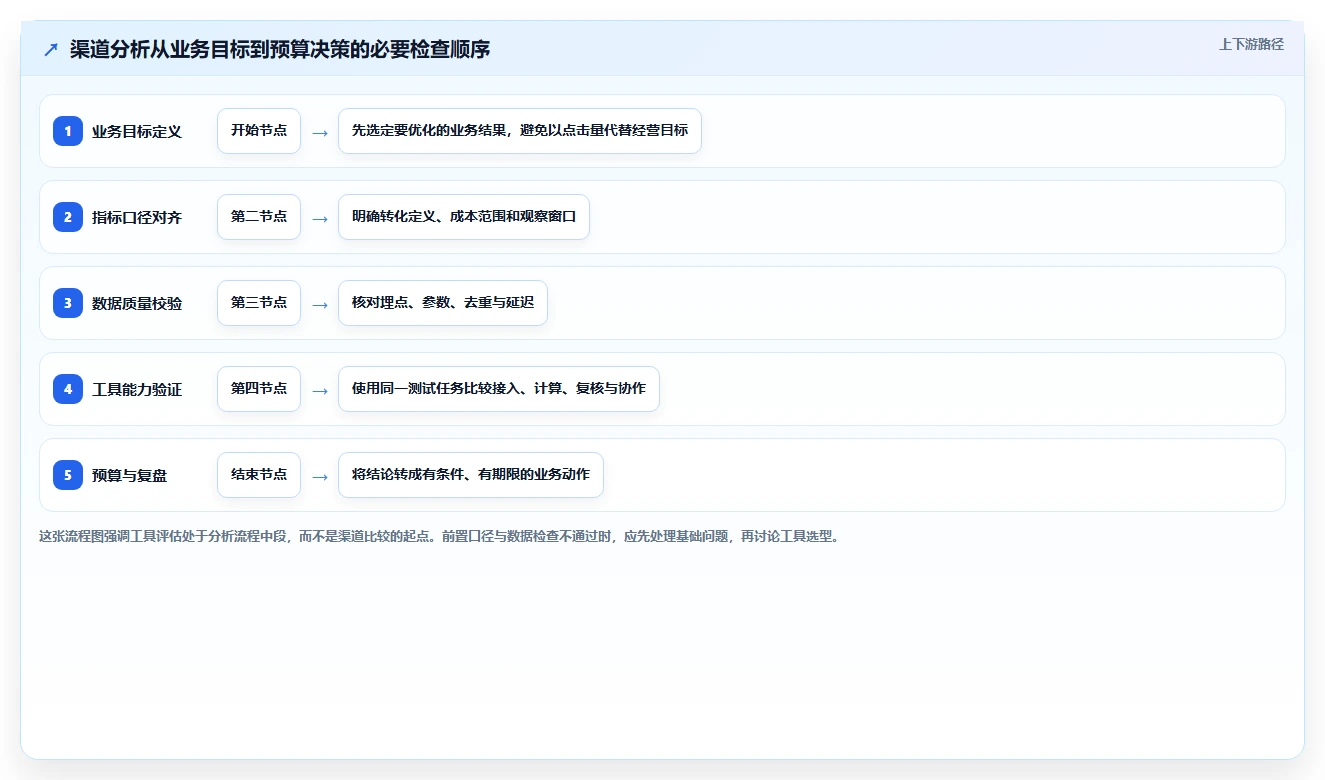Click the box 将结论转成有条件、有期限的业务动作

click(x=471, y=475)
